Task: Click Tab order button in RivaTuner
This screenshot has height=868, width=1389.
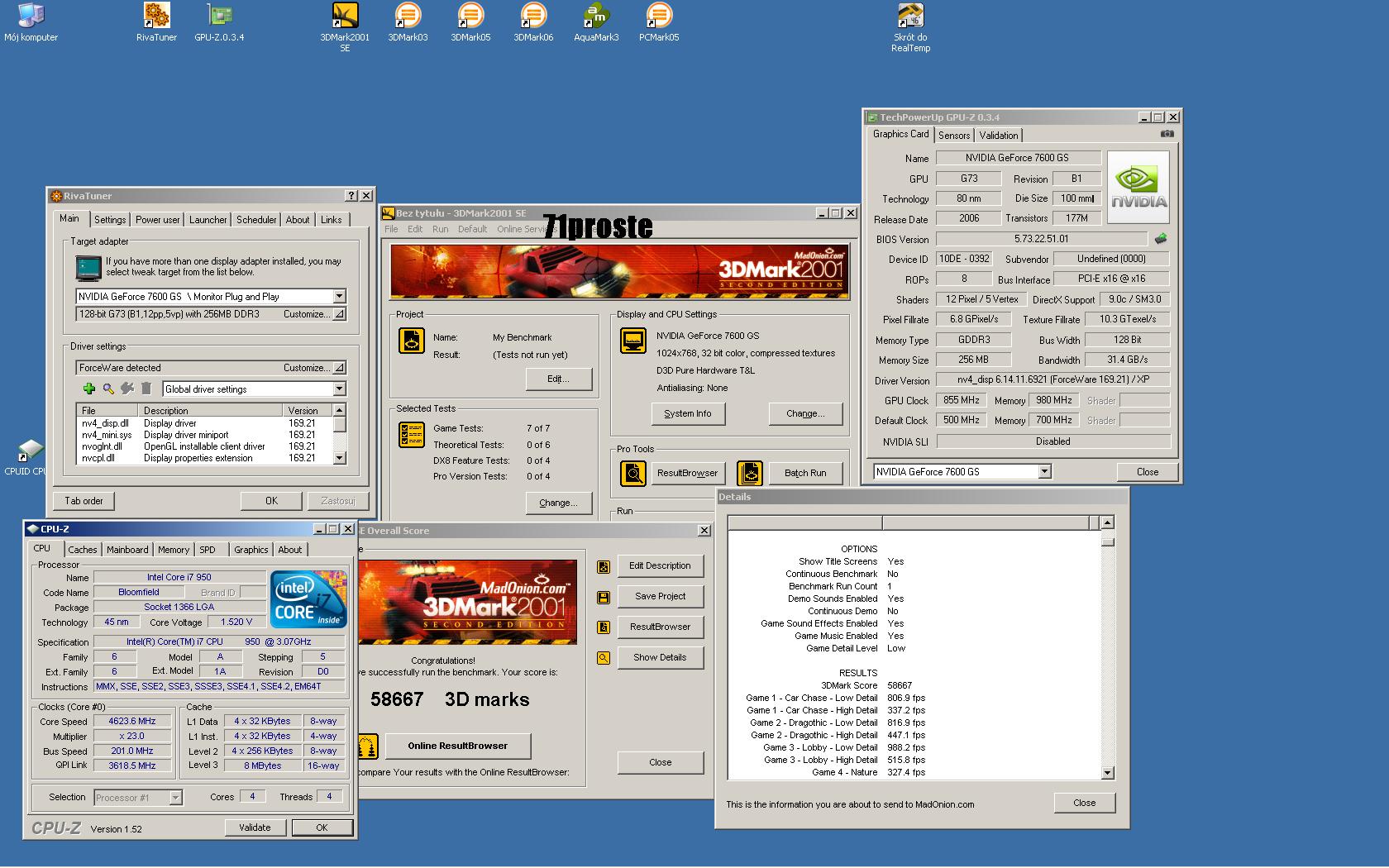Action: tap(84, 501)
